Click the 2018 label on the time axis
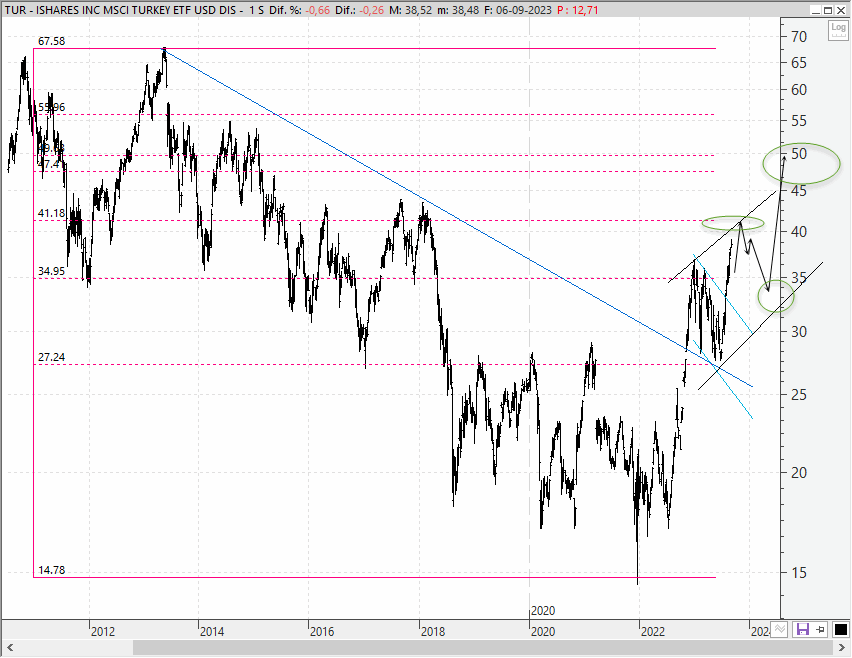 tap(433, 631)
